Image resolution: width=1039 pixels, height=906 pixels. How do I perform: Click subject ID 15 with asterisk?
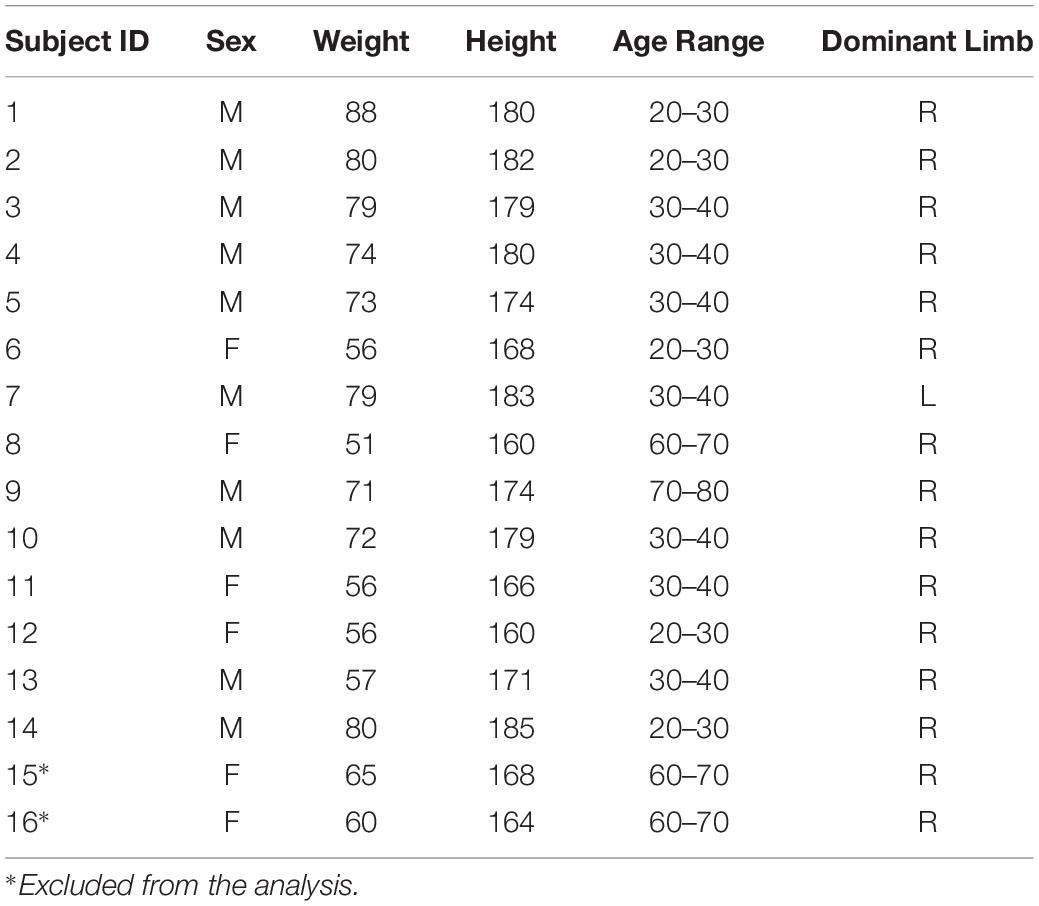(x=27, y=775)
